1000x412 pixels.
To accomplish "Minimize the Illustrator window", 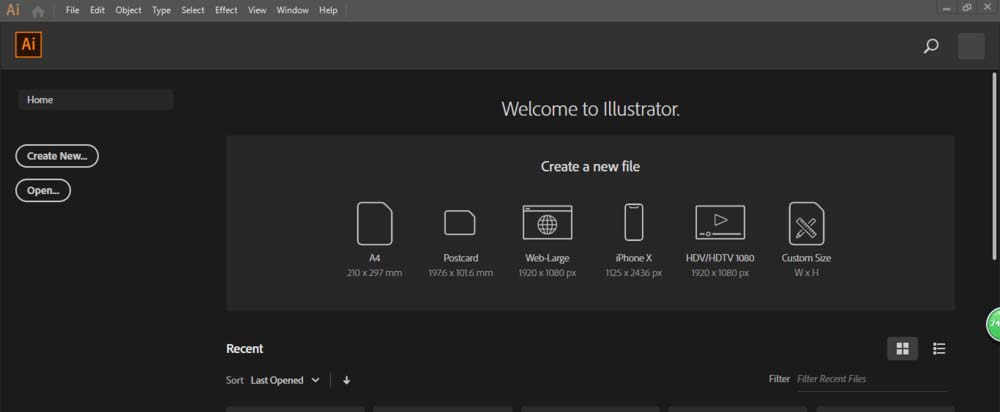I will point(946,8).
